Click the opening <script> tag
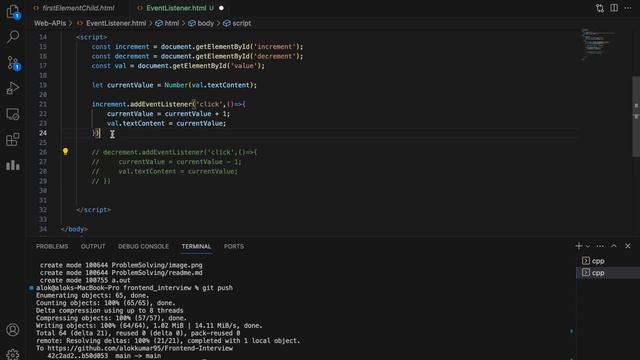Viewport: 640px width, 360px height. point(91,37)
